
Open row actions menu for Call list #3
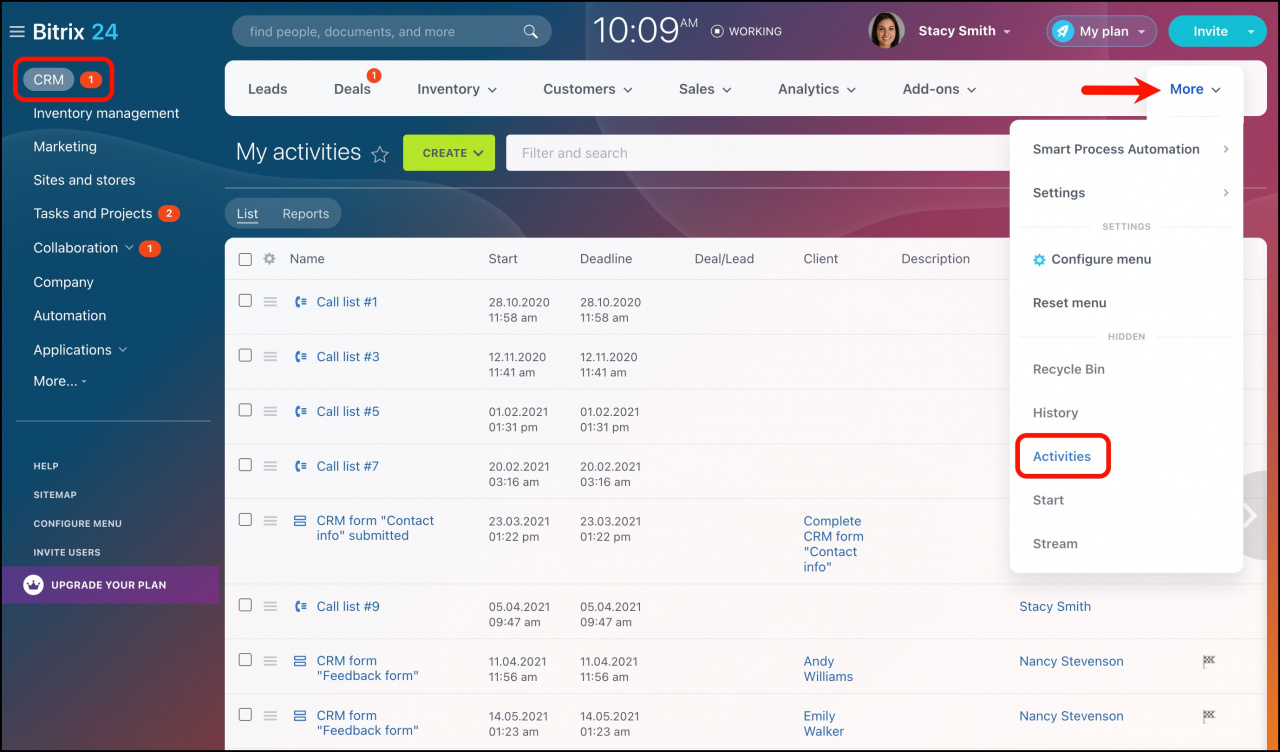pyautogui.click(x=270, y=356)
